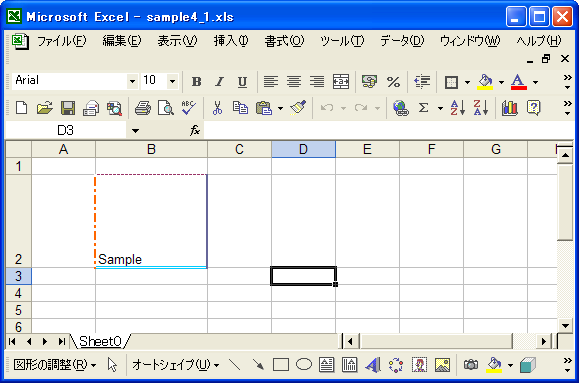Open Borders style dropdown arrow
Screen dimensions: 579x383
(x=467, y=82)
